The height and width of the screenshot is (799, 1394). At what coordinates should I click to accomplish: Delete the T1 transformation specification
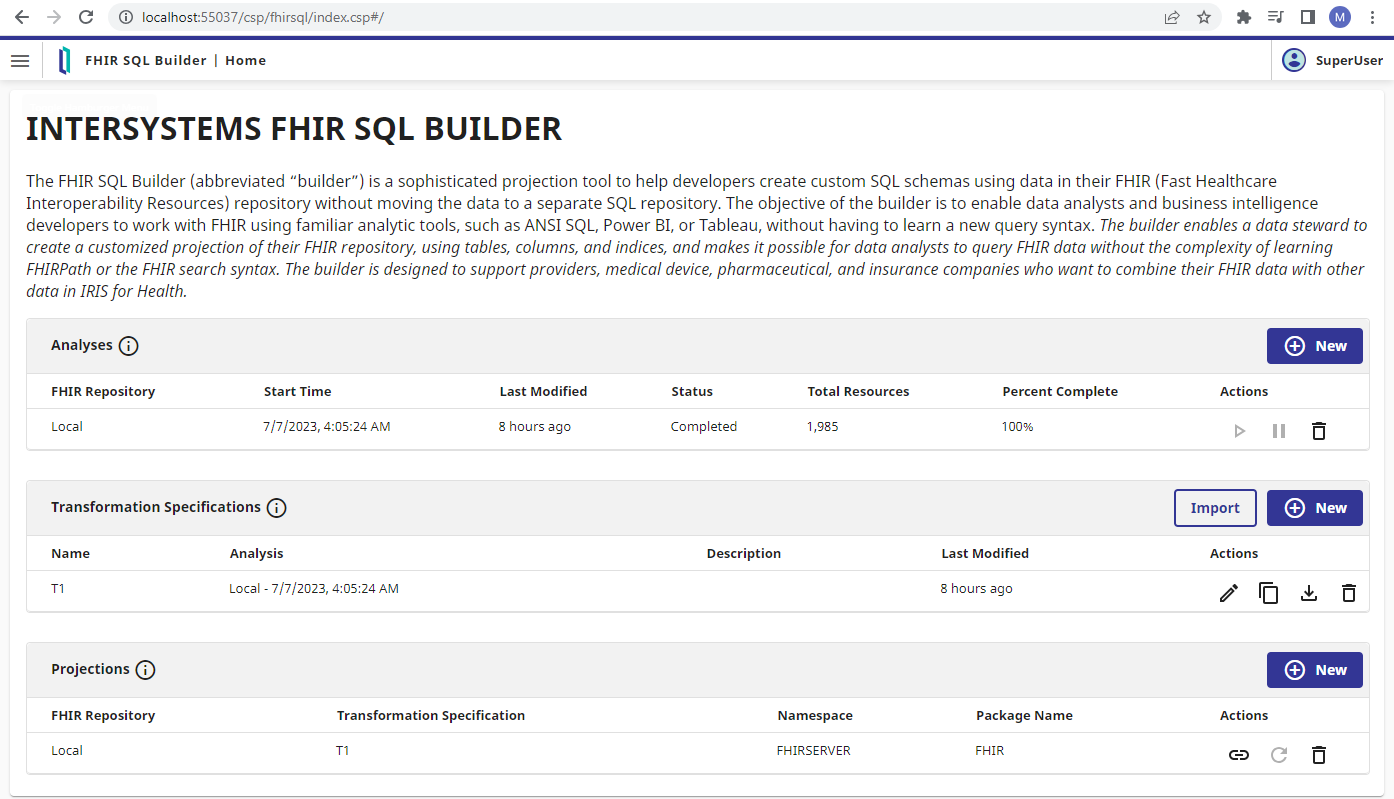(x=1348, y=593)
